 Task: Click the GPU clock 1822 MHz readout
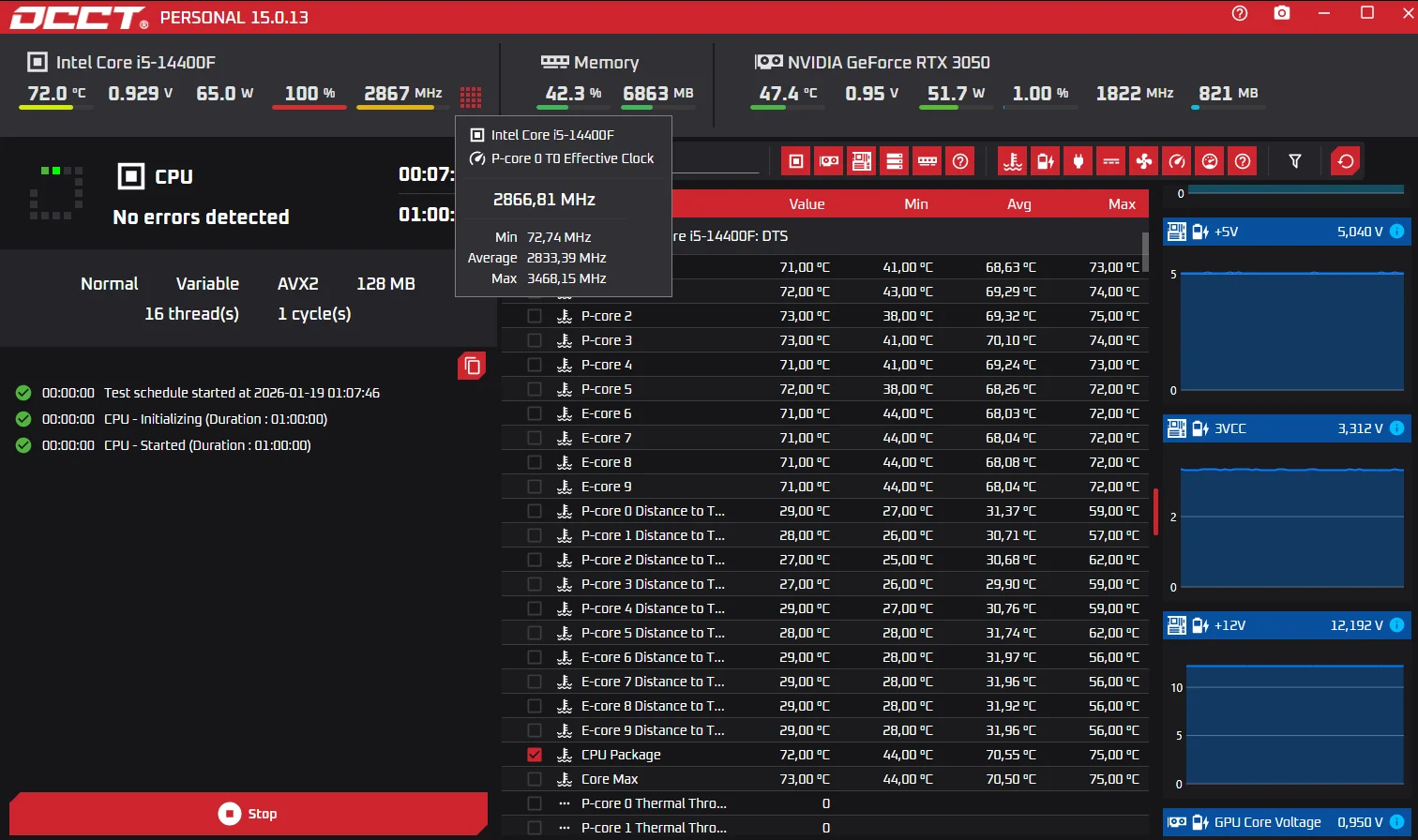click(1135, 93)
